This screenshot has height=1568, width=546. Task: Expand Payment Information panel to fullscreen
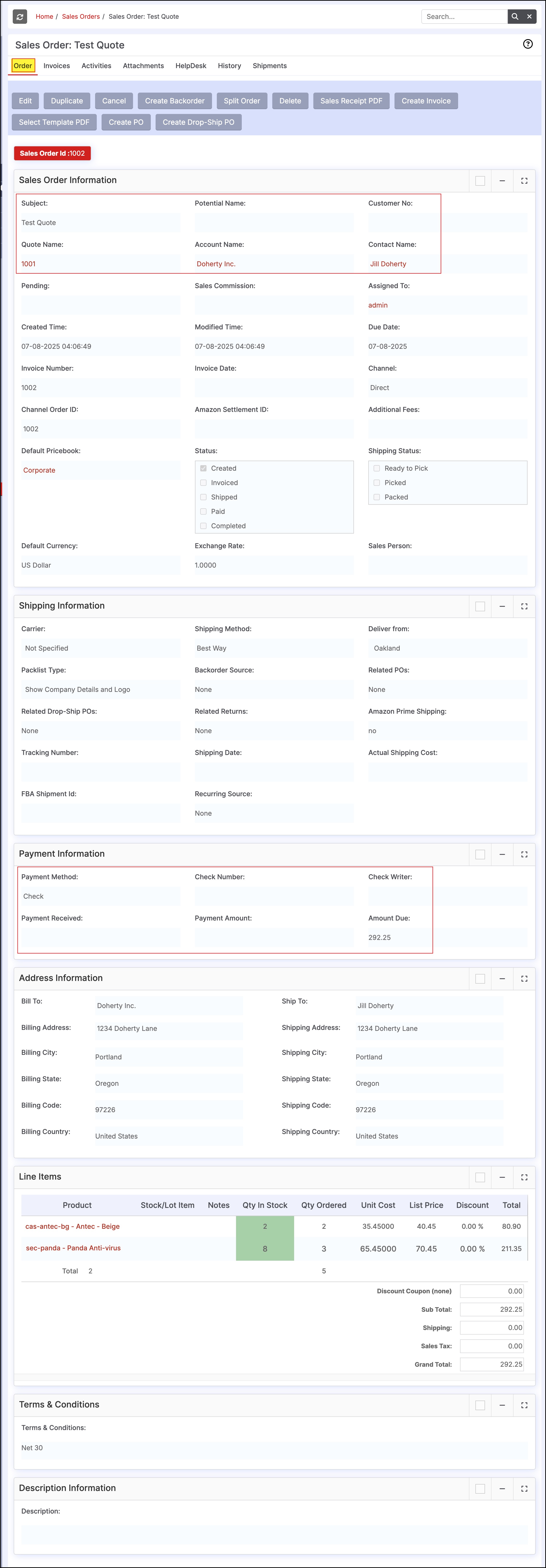524,855
